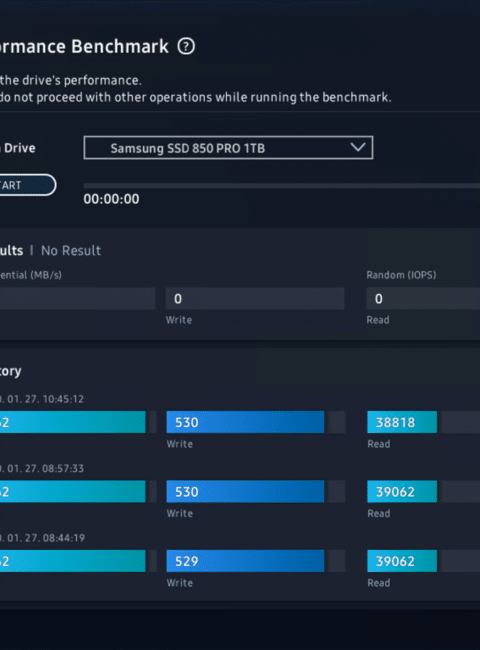This screenshot has height=650, width=480.
Task: Click the warning about other operations text
Action: [x=196, y=97]
